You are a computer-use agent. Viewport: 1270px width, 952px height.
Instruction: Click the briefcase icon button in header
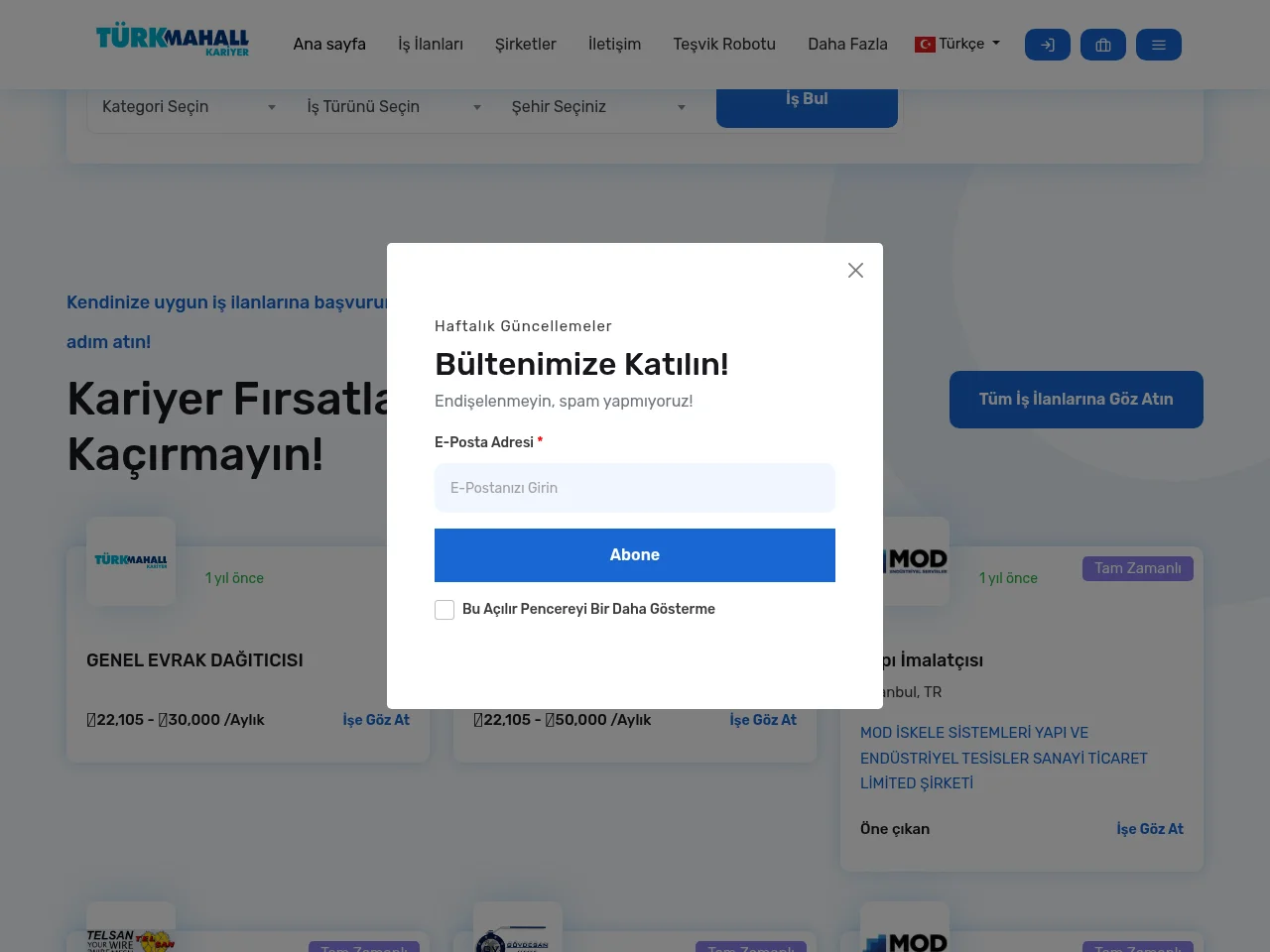(x=1102, y=45)
